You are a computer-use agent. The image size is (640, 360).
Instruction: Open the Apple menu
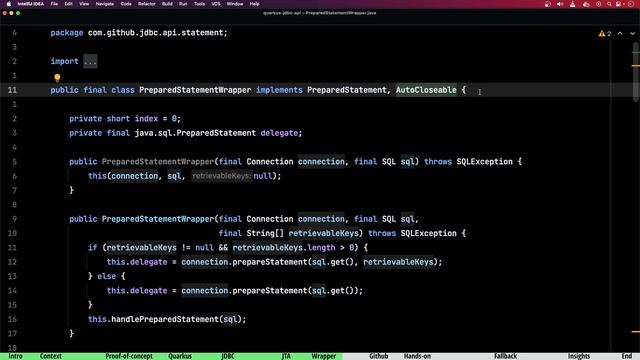click(9, 4)
